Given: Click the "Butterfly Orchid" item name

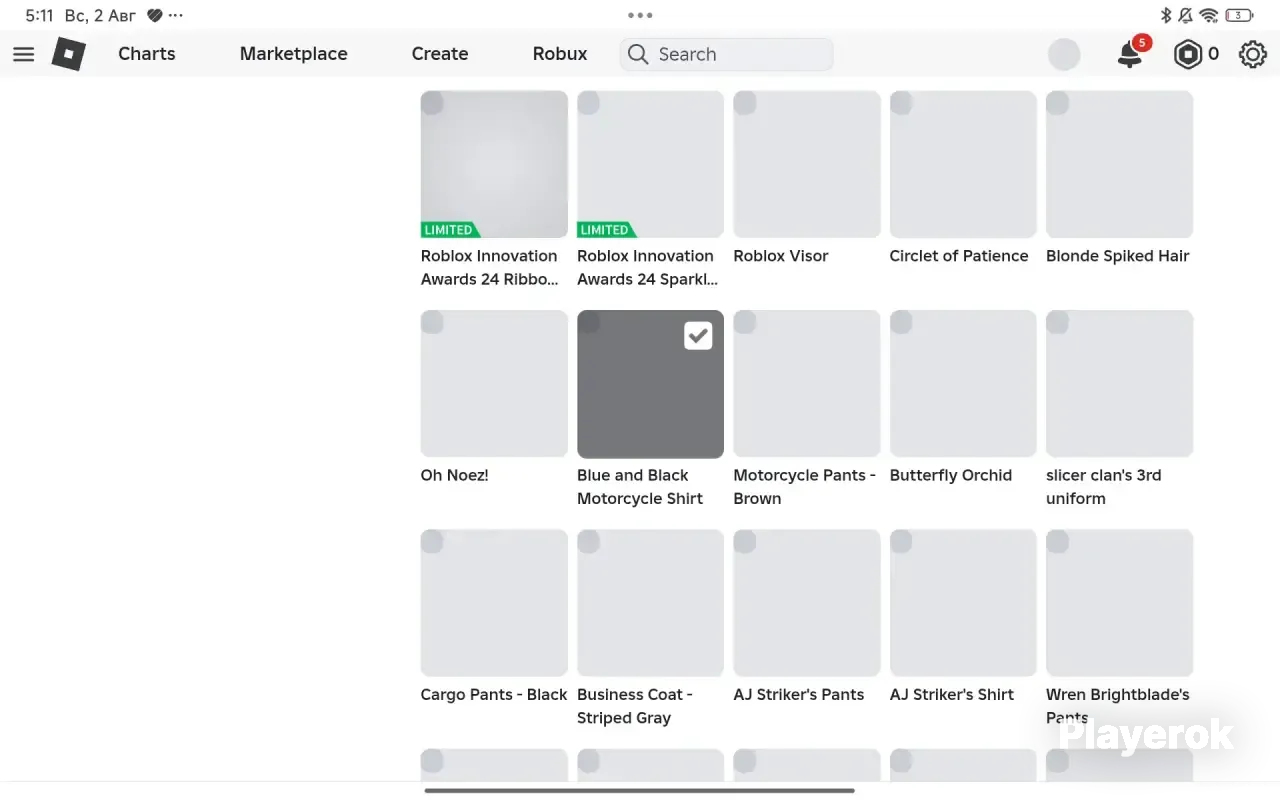Looking at the screenshot, I should click(951, 475).
